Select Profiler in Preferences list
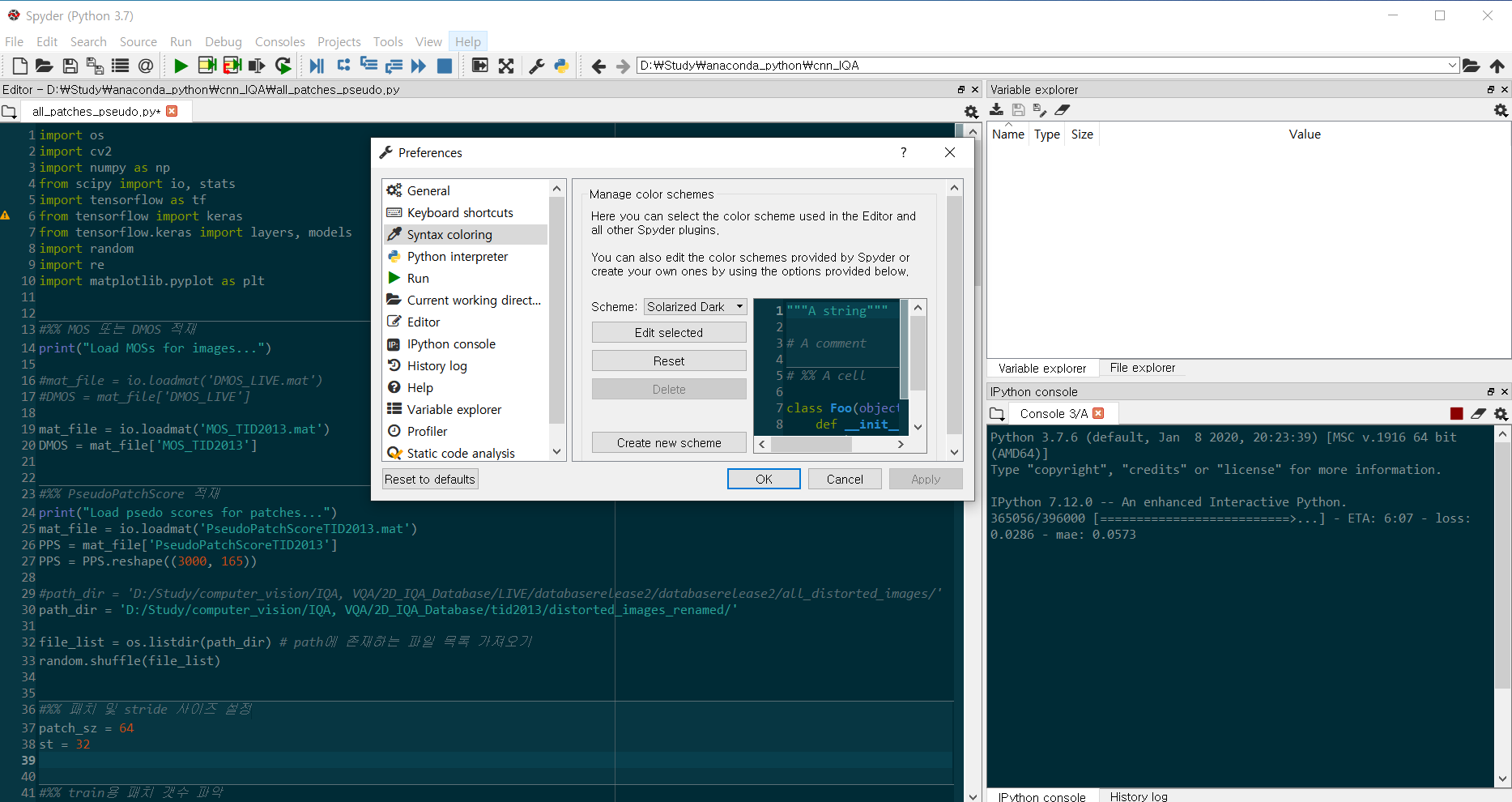1512x802 pixels. [x=466, y=431]
